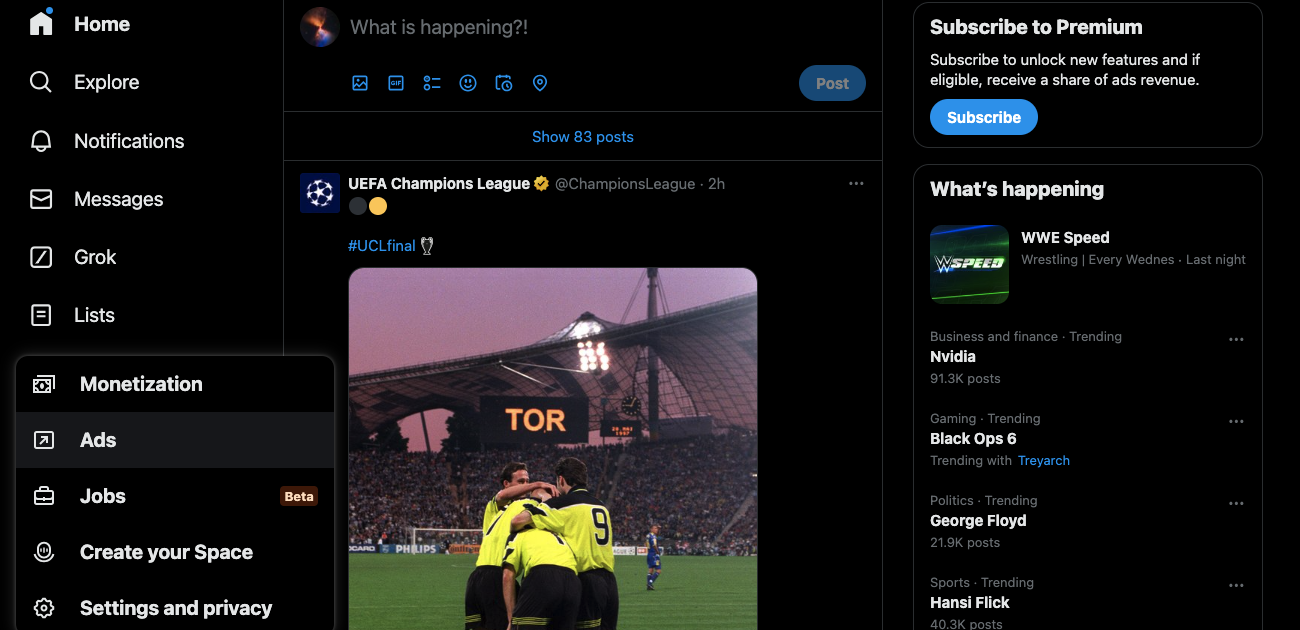
Task: Click the yellow color dot under ChampionsLeague
Action: (x=378, y=206)
